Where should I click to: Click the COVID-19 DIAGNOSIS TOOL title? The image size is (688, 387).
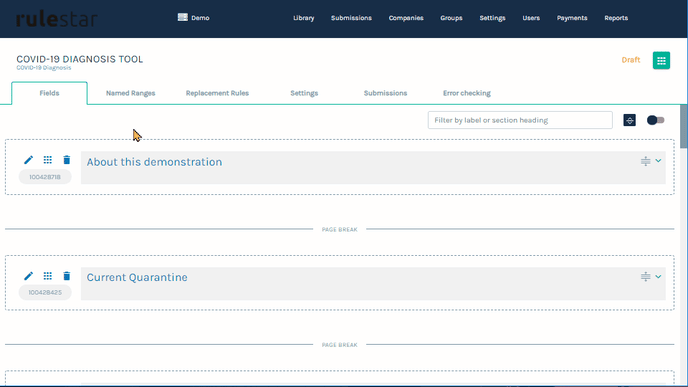[x=79, y=59]
